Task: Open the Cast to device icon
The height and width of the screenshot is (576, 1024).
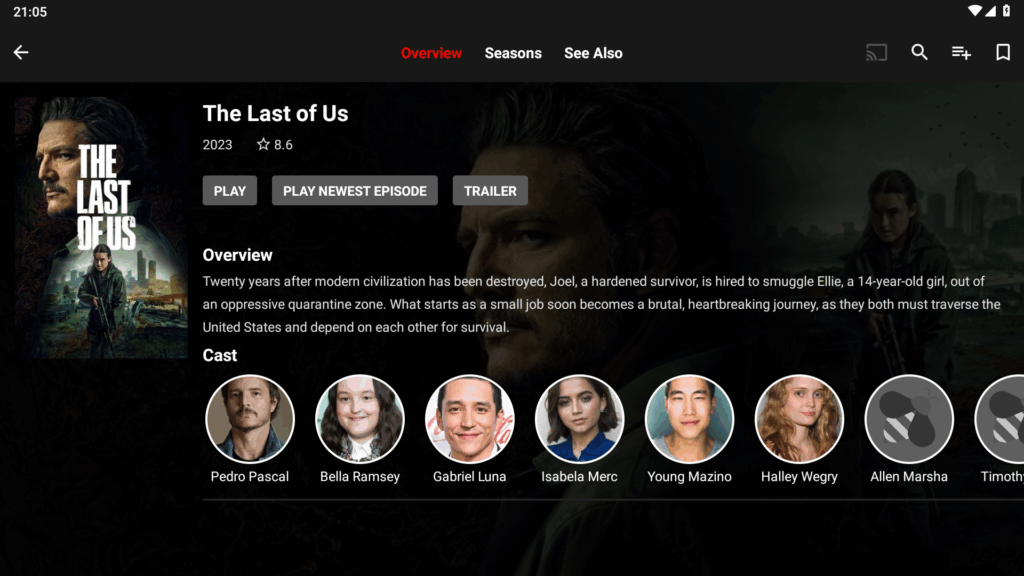Action: click(x=876, y=52)
